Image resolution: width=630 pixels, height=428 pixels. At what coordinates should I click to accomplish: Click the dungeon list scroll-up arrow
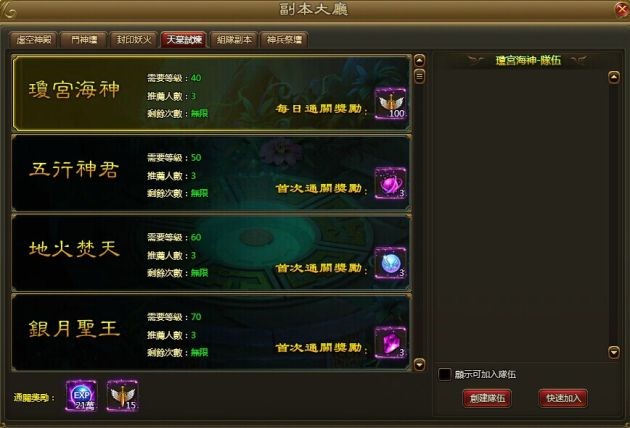pyautogui.click(x=419, y=61)
